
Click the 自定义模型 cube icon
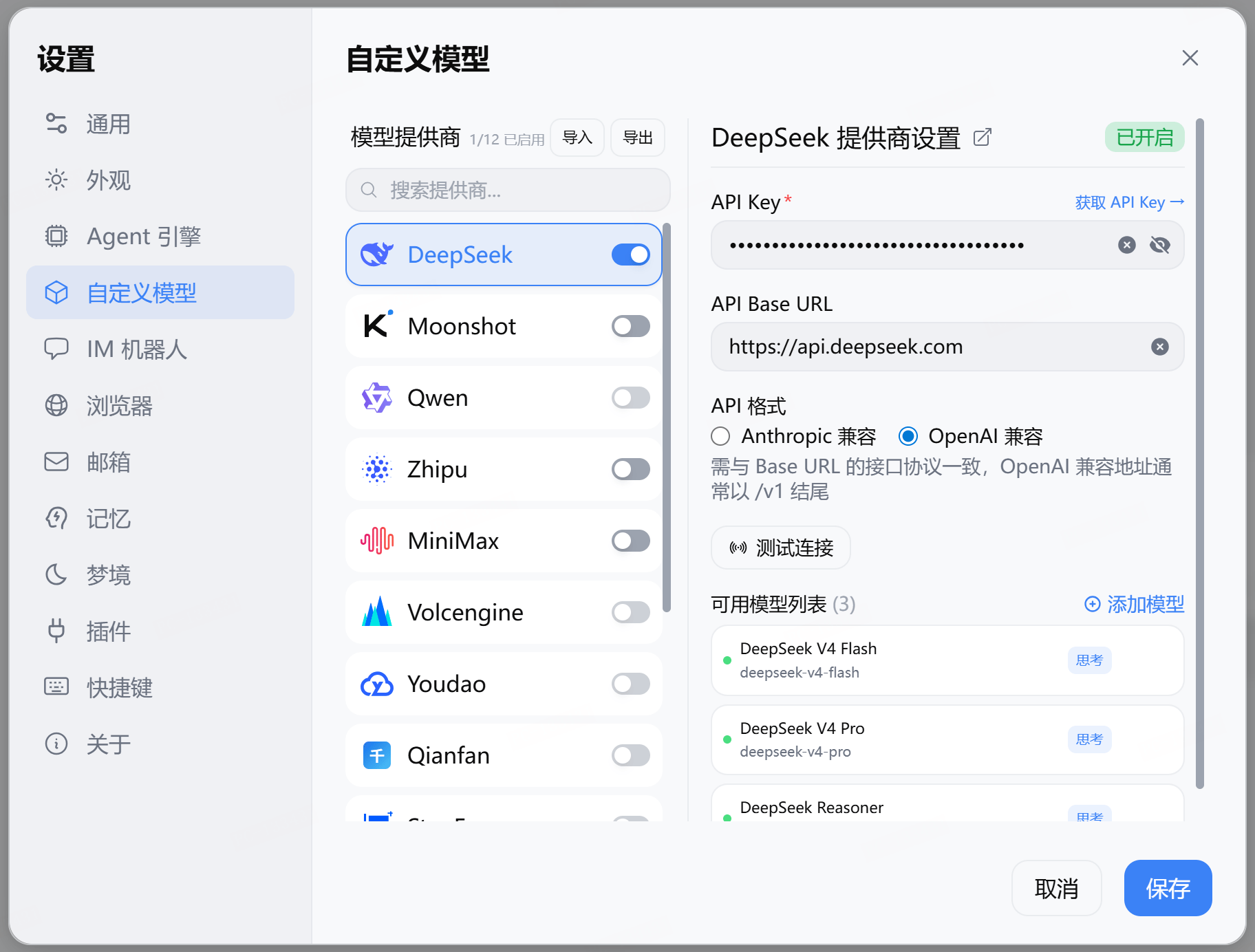[x=56, y=292]
